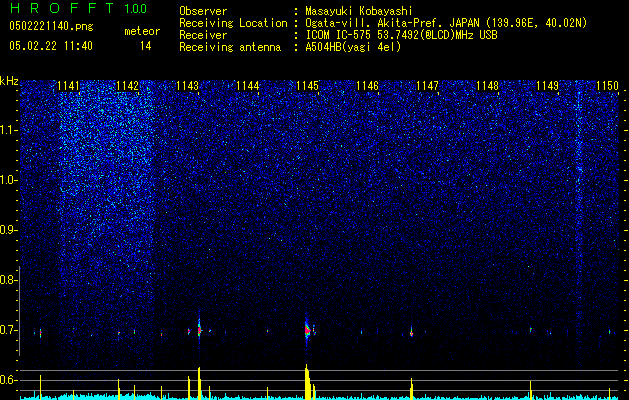Click the "Receiving antenna" label
The width and height of the screenshot is (629, 400).
pyautogui.click(x=230, y=47)
